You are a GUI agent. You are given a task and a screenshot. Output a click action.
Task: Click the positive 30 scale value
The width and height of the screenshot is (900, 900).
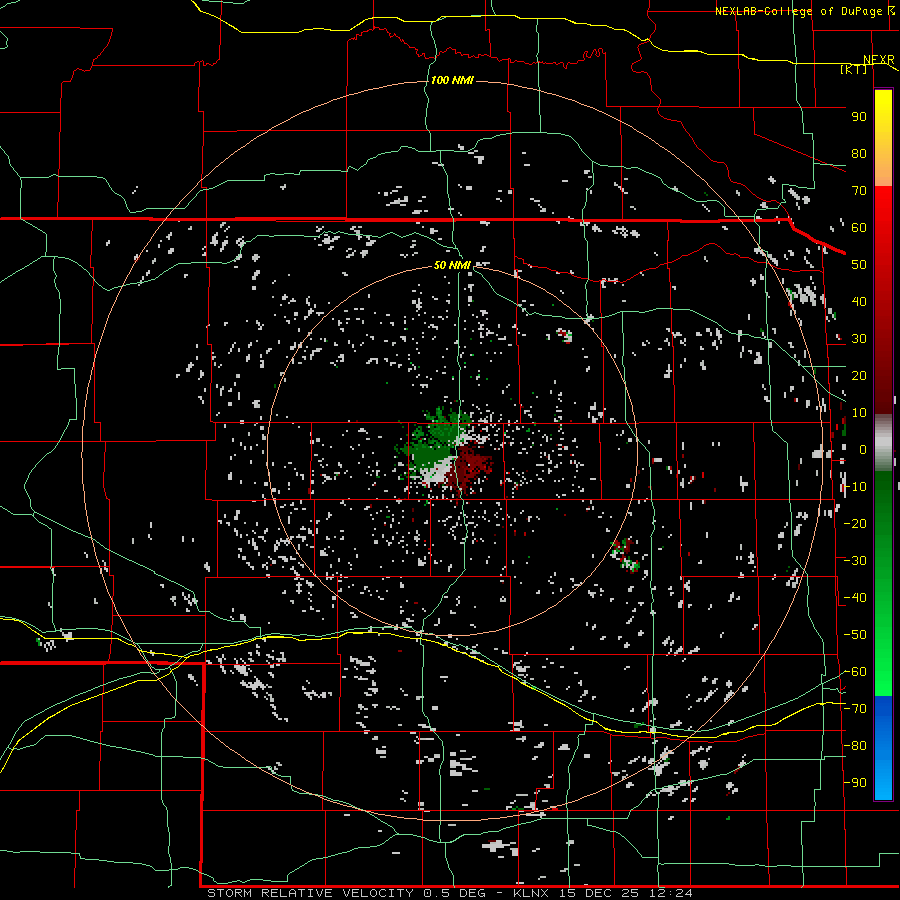859,339
